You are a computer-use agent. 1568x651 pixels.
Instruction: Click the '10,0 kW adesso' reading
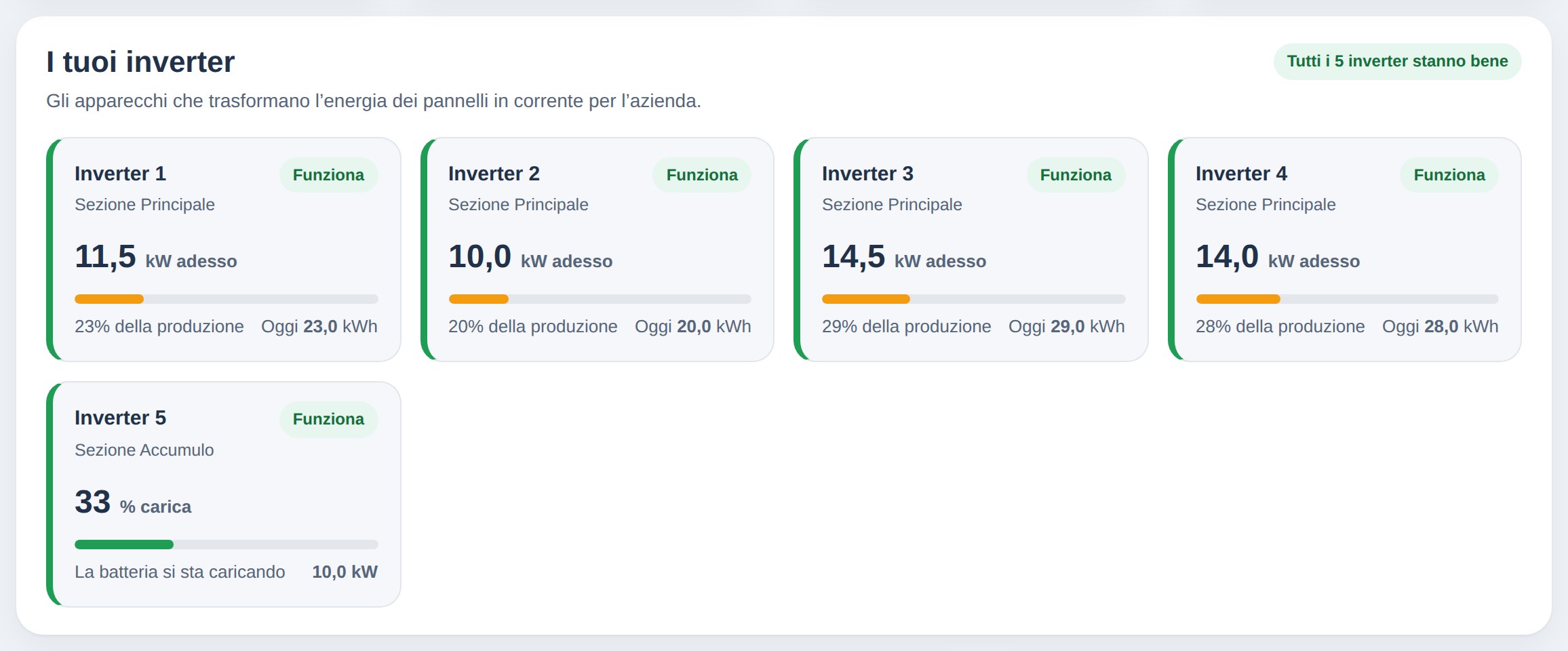[530, 258]
